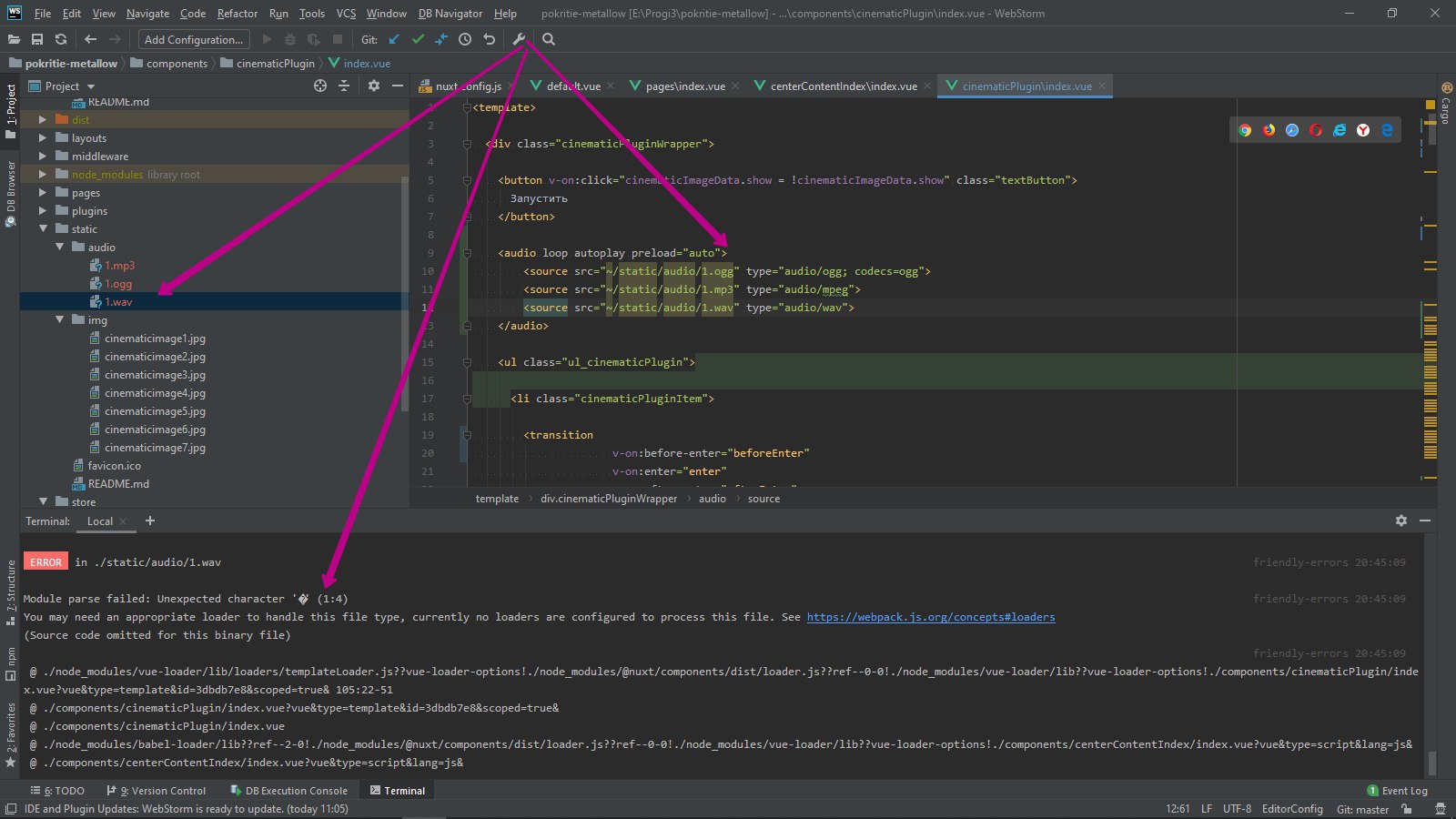The image size is (1456, 819).
Task: Collapse all in Project panel
Action: click(344, 86)
